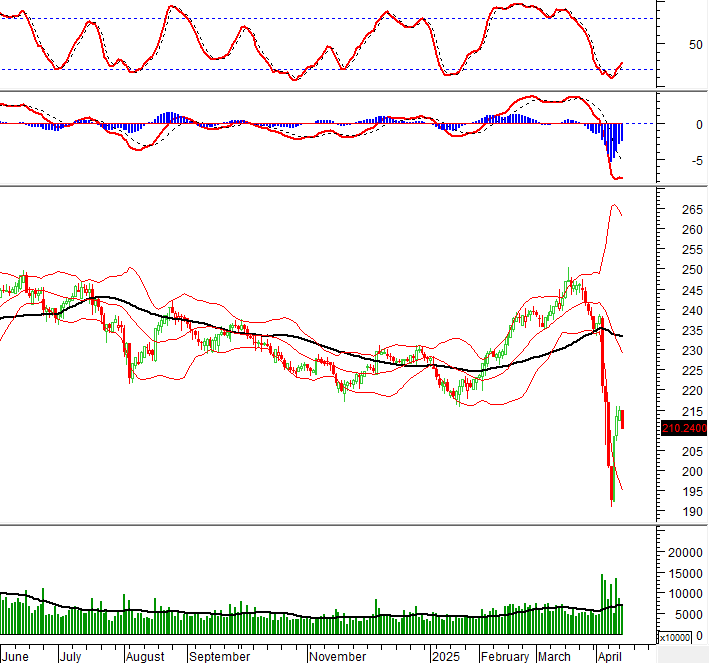
Task: Select the 245 price axis label
Action: point(692,290)
